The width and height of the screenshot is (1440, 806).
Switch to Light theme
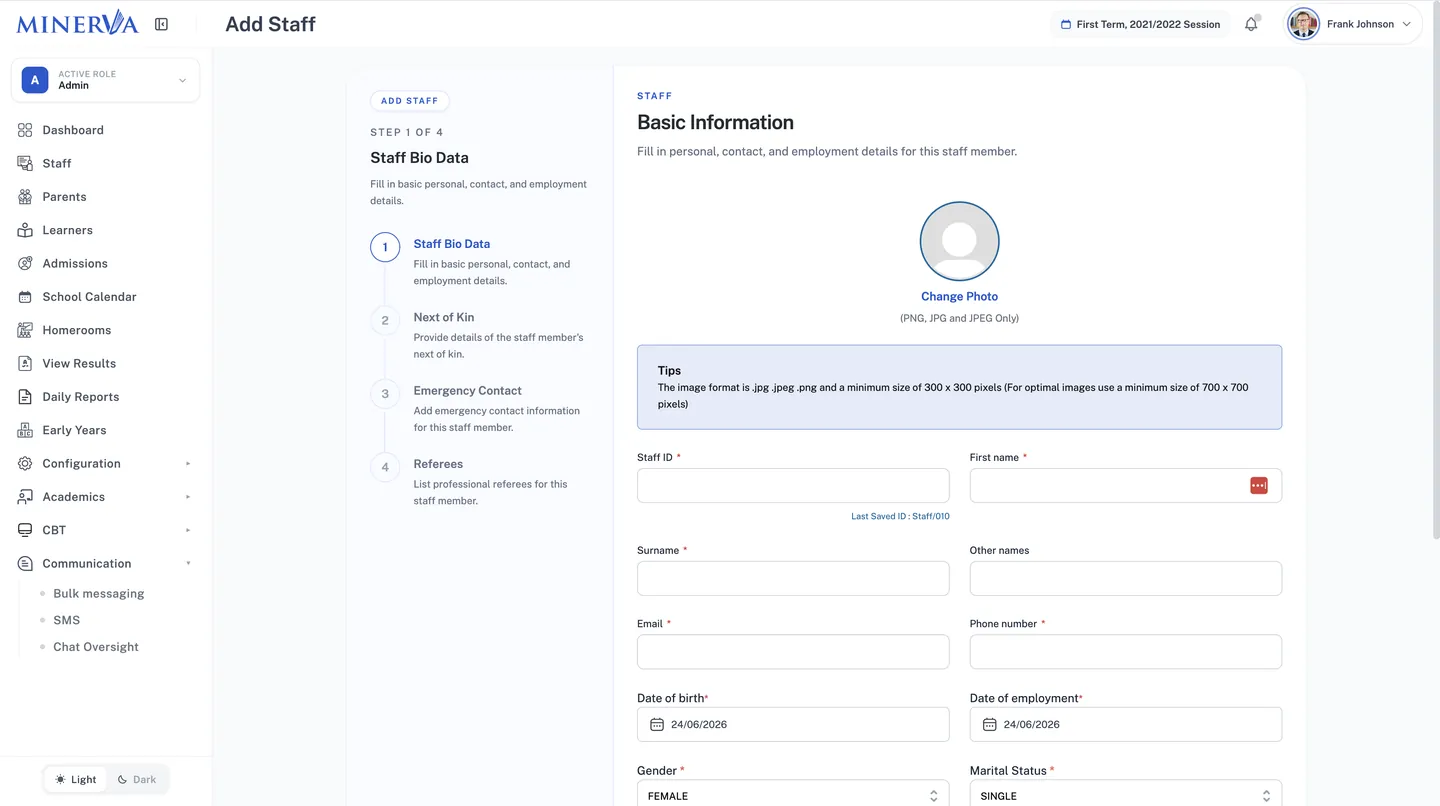(x=76, y=779)
